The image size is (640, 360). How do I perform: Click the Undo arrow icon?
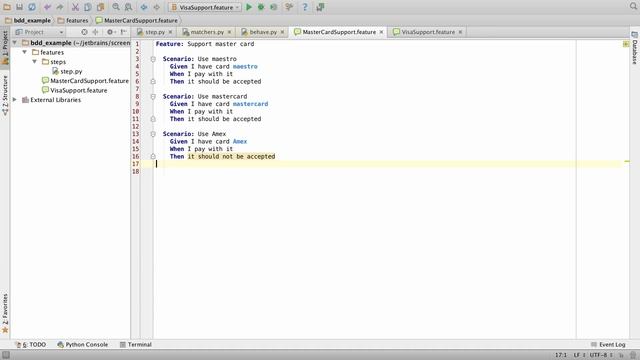[x=47, y=7]
